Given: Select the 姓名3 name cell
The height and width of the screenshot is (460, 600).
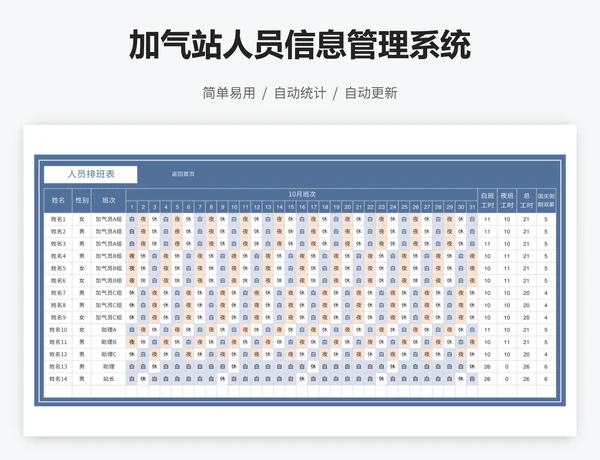Looking at the screenshot, I should [x=58, y=244].
